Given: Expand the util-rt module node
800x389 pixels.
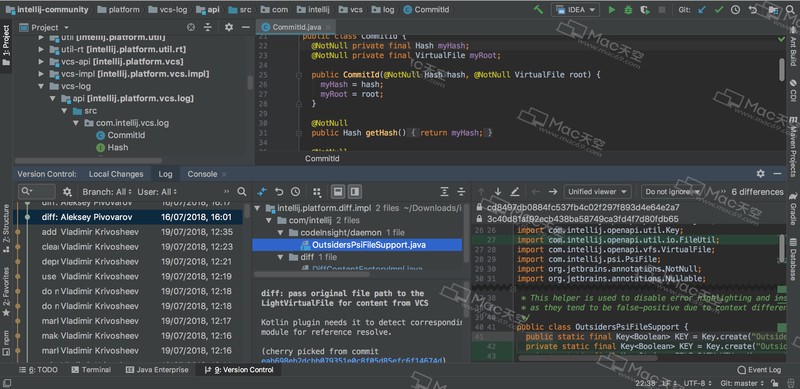Looking at the screenshot, I should [x=41, y=50].
